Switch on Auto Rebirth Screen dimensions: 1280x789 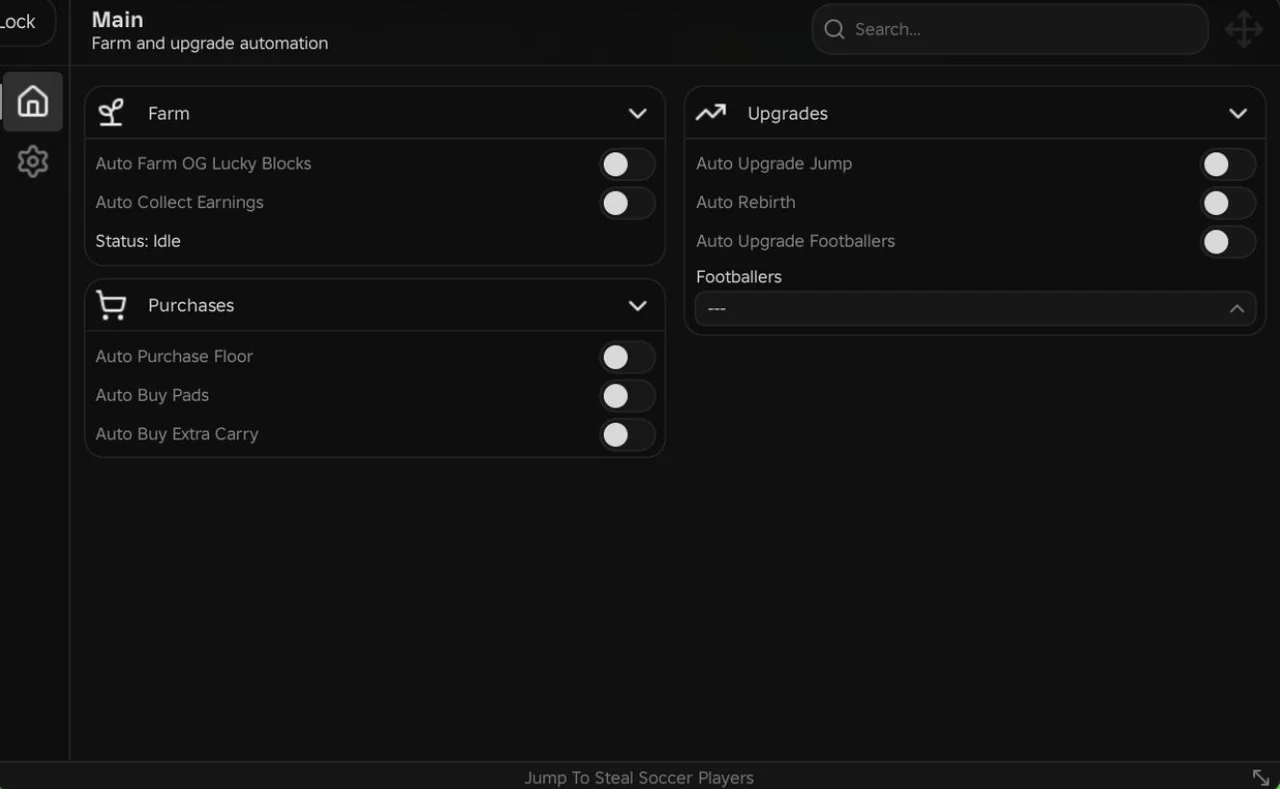pos(1228,203)
